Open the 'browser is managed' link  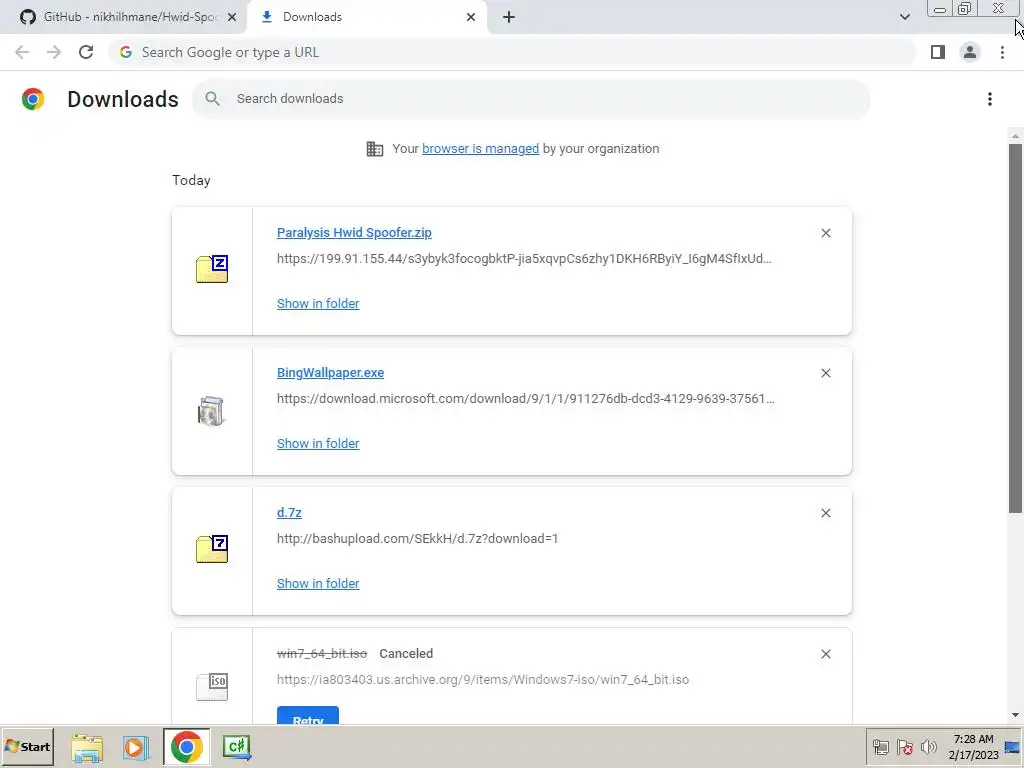[480, 148]
